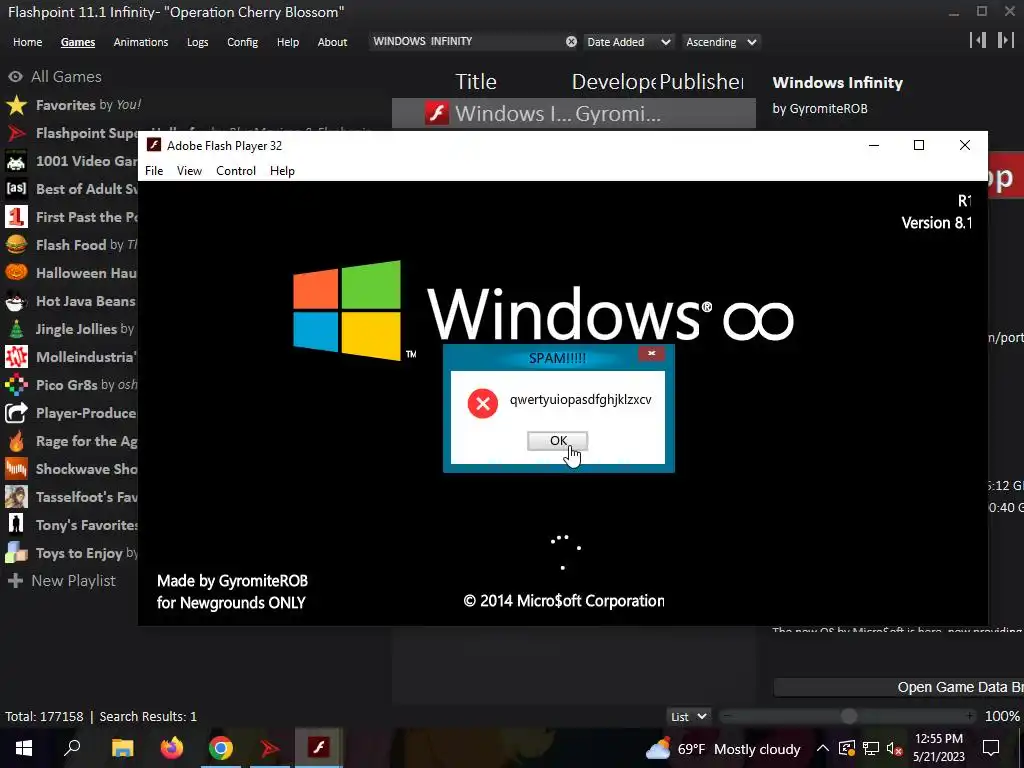Open the 1001 Video Games playlist icon
The image size is (1024, 768).
coord(16,161)
